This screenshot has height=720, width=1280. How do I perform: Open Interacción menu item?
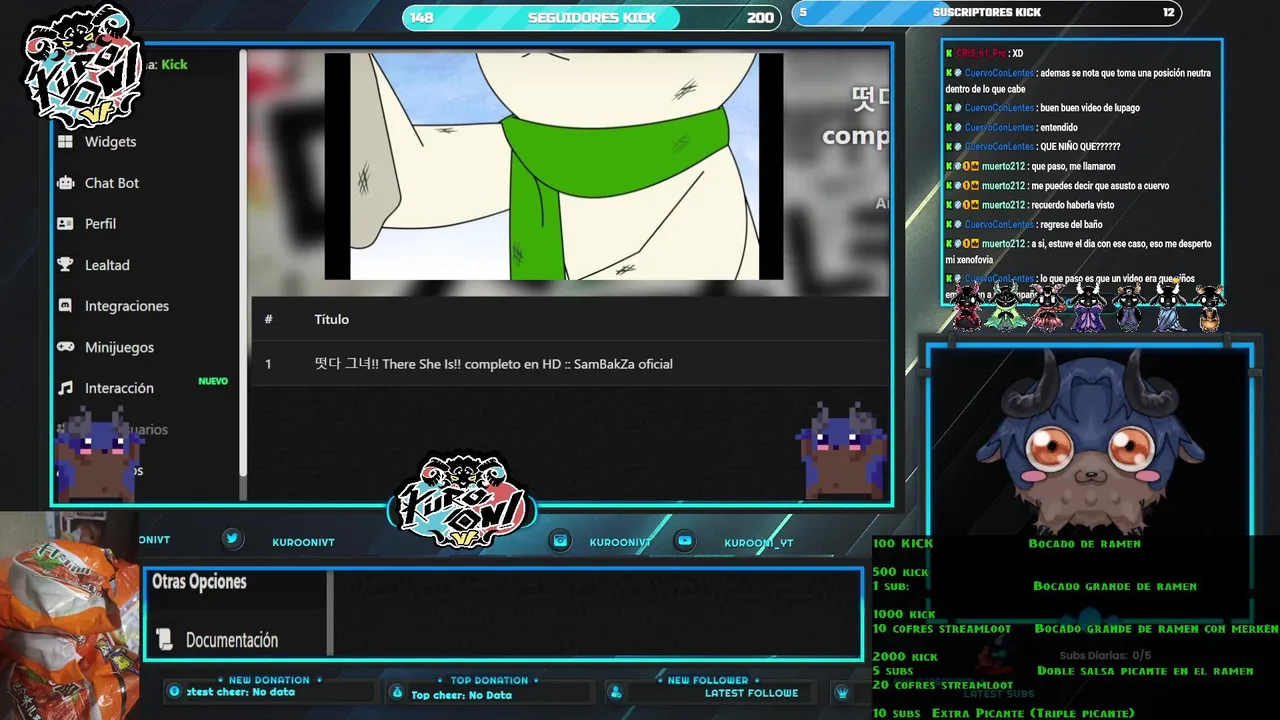pos(119,388)
